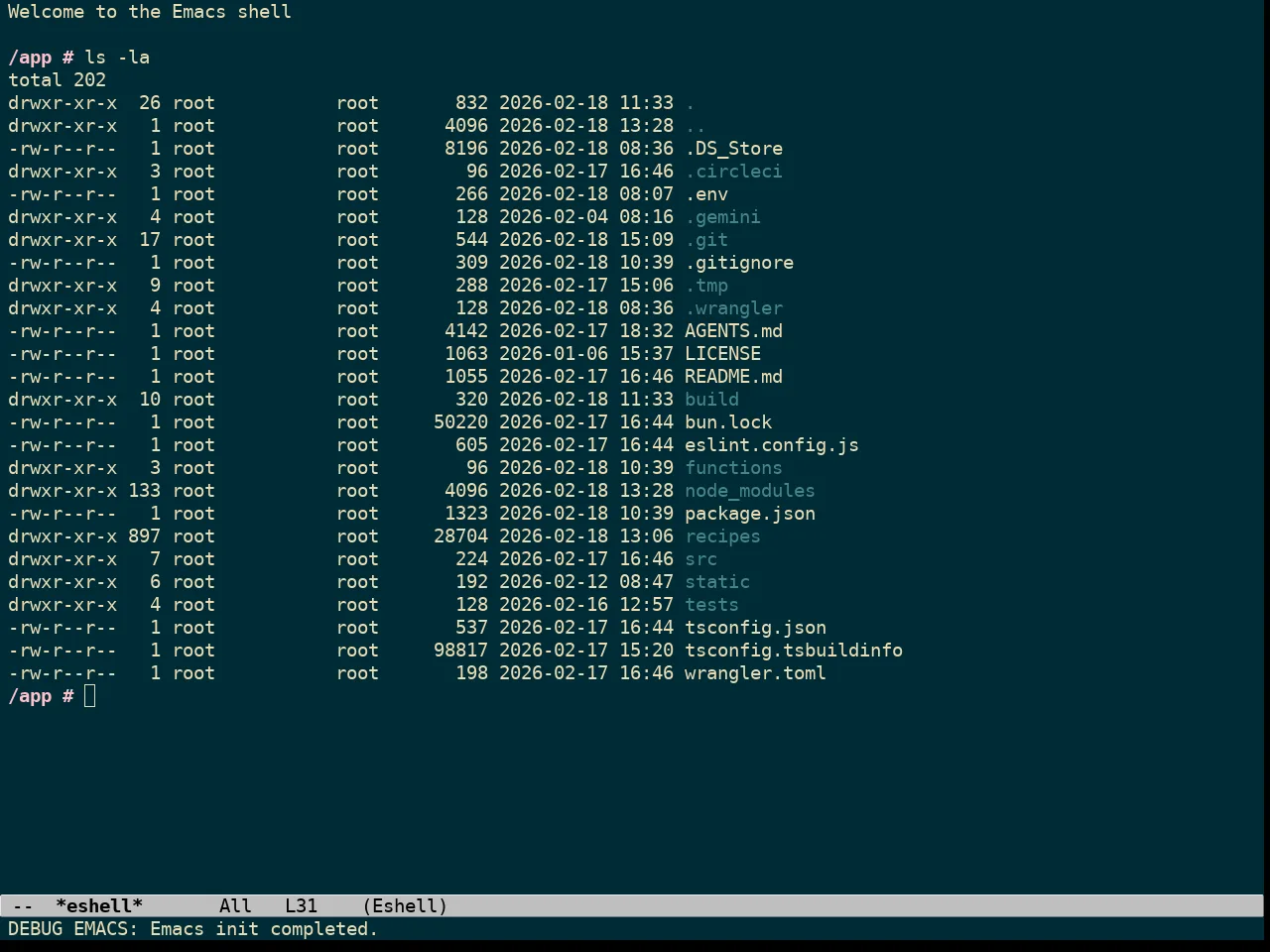Click the 'total 202' output line

tap(58, 80)
